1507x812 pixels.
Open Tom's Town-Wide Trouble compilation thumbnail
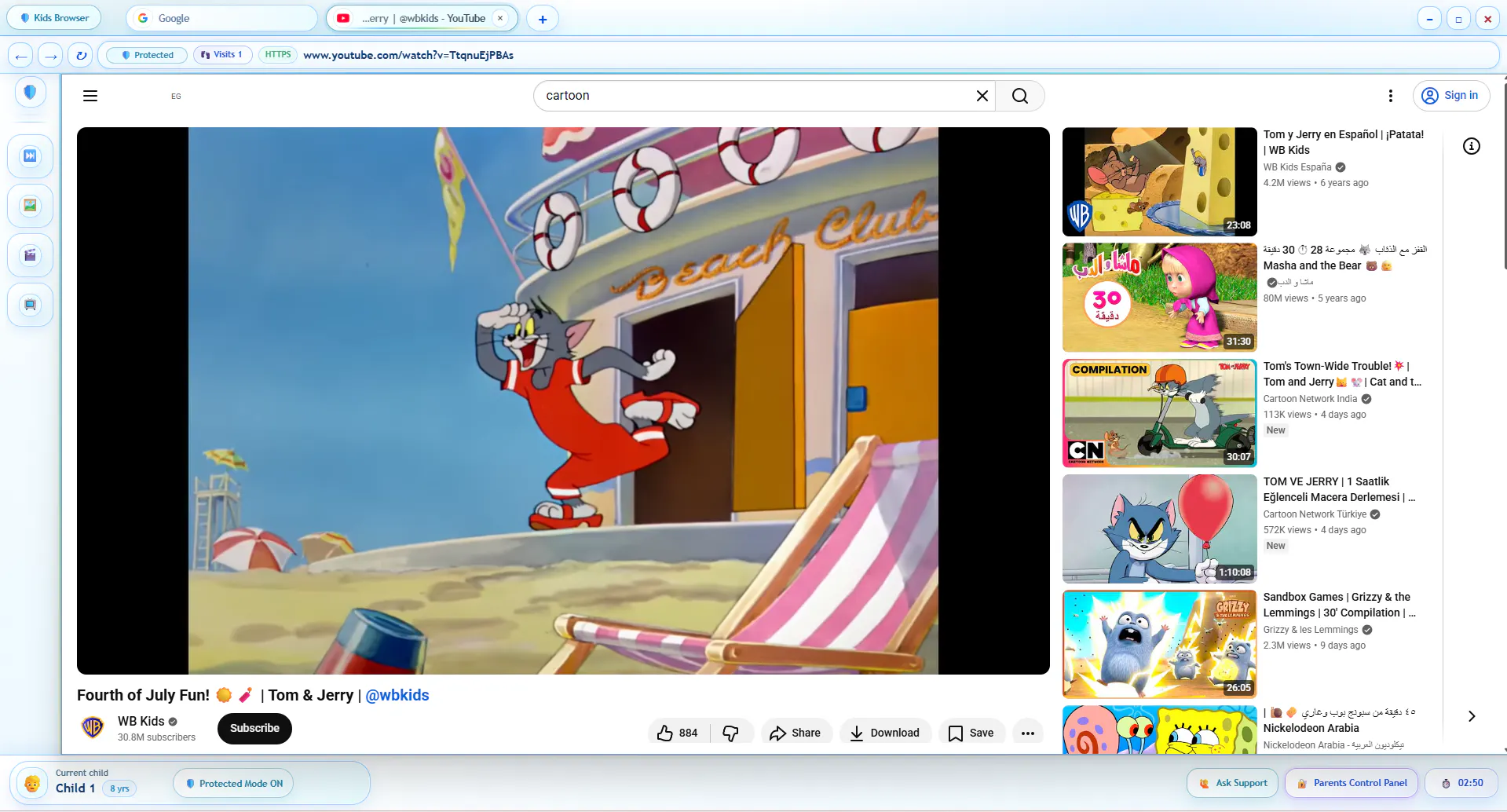pyautogui.click(x=1159, y=413)
